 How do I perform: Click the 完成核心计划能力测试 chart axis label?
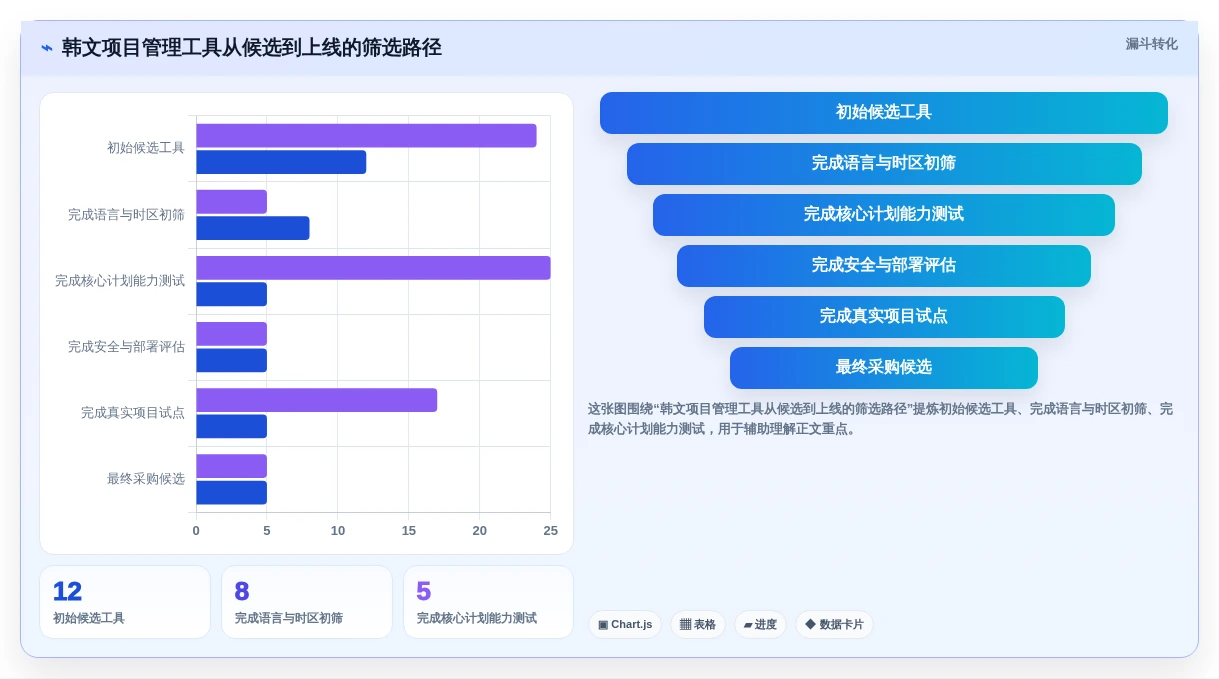(x=120, y=281)
